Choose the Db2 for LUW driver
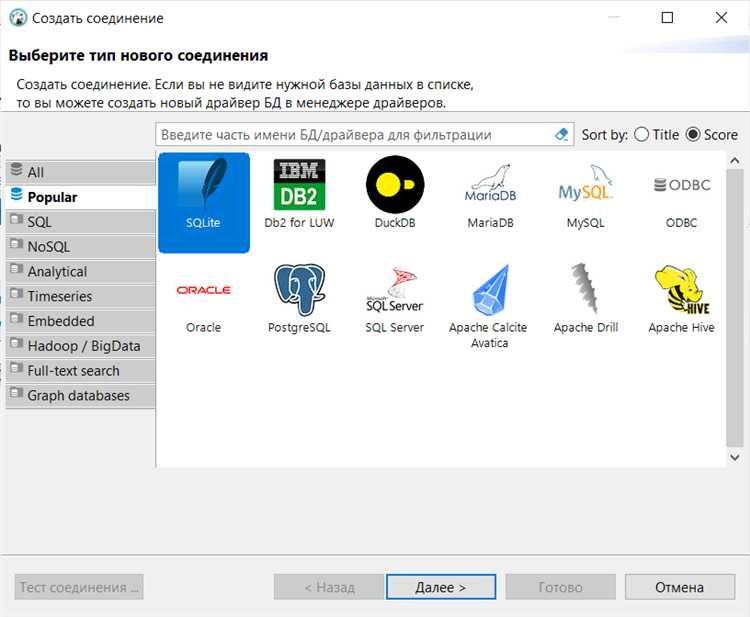 click(299, 185)
